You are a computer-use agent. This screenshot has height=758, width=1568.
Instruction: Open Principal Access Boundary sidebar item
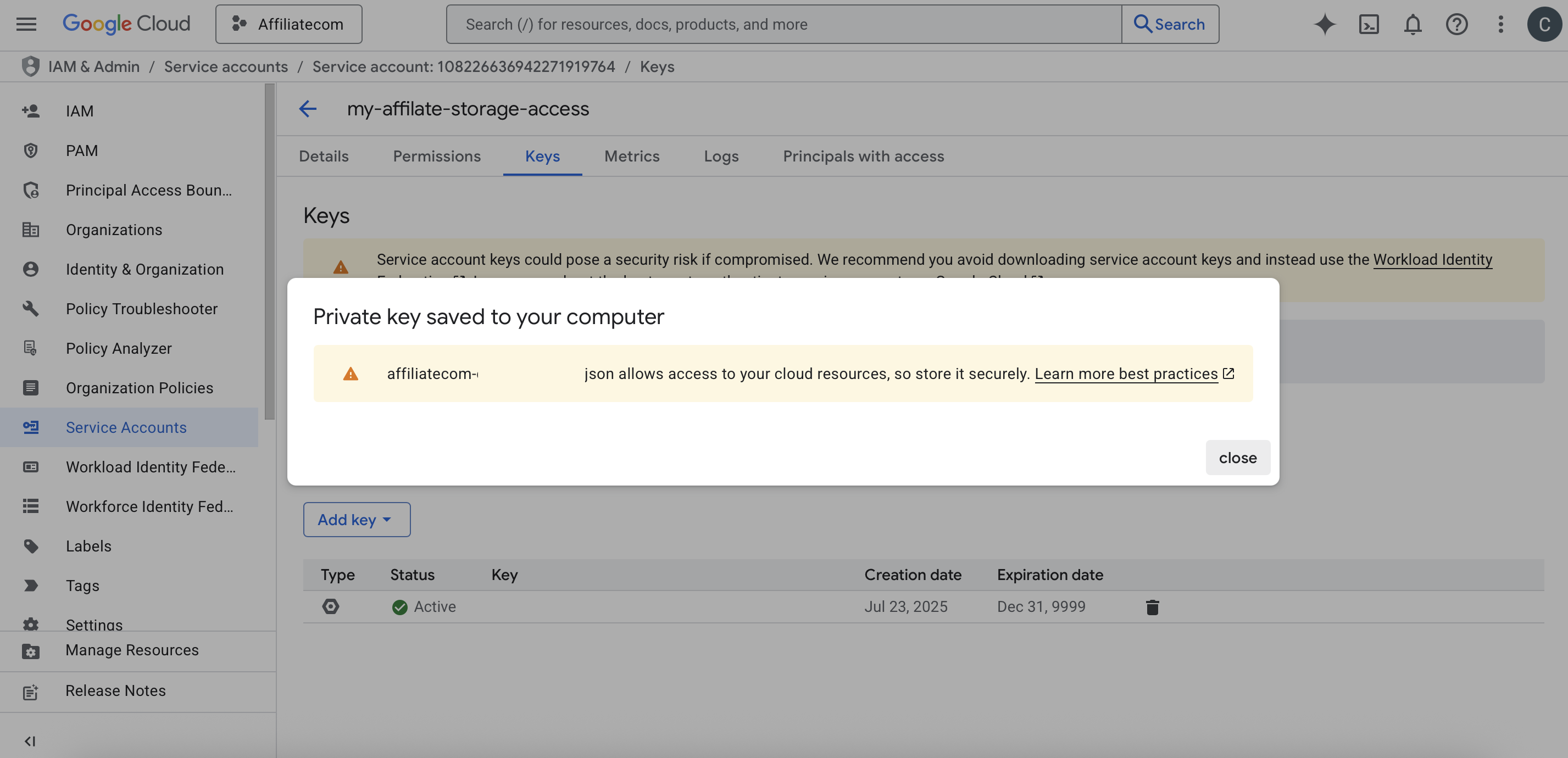pyautogui.click(x=129, y=191)
